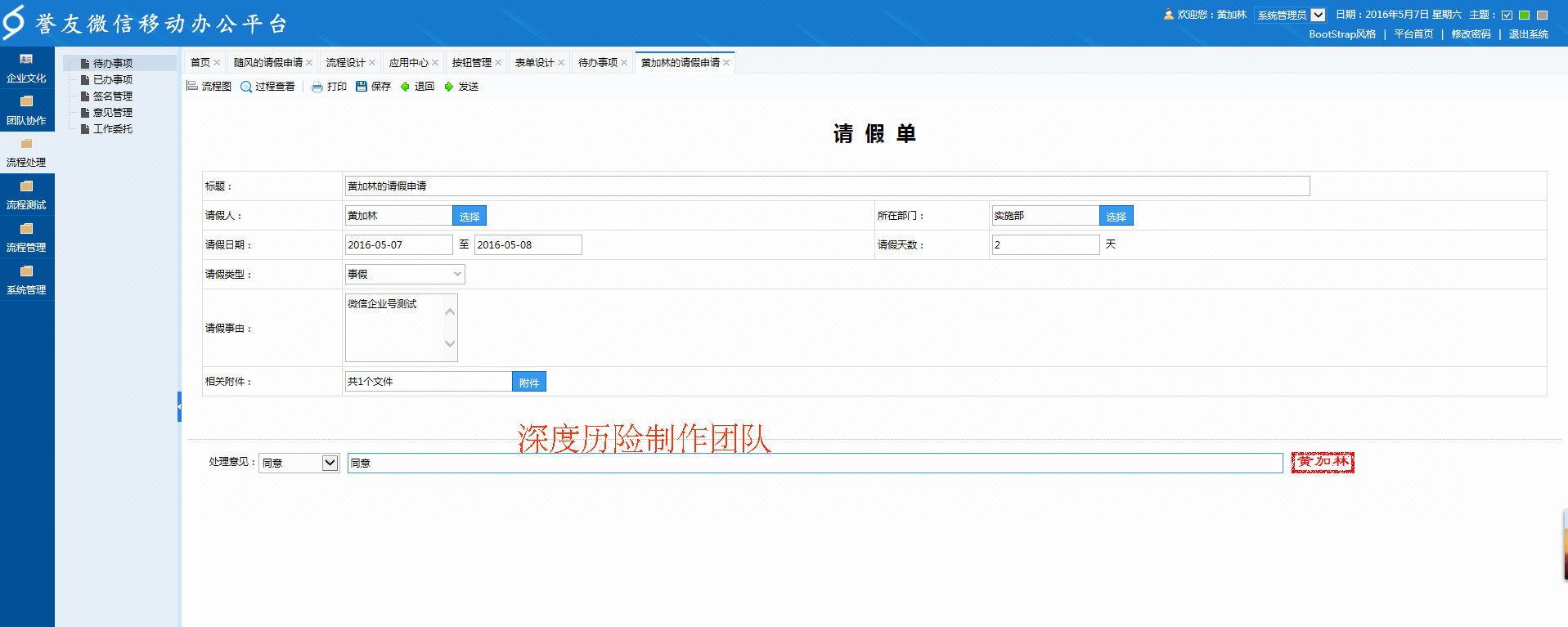
Task: Click the 流程图 flowchart toolbar icon
Action: (x=192, y=86)
